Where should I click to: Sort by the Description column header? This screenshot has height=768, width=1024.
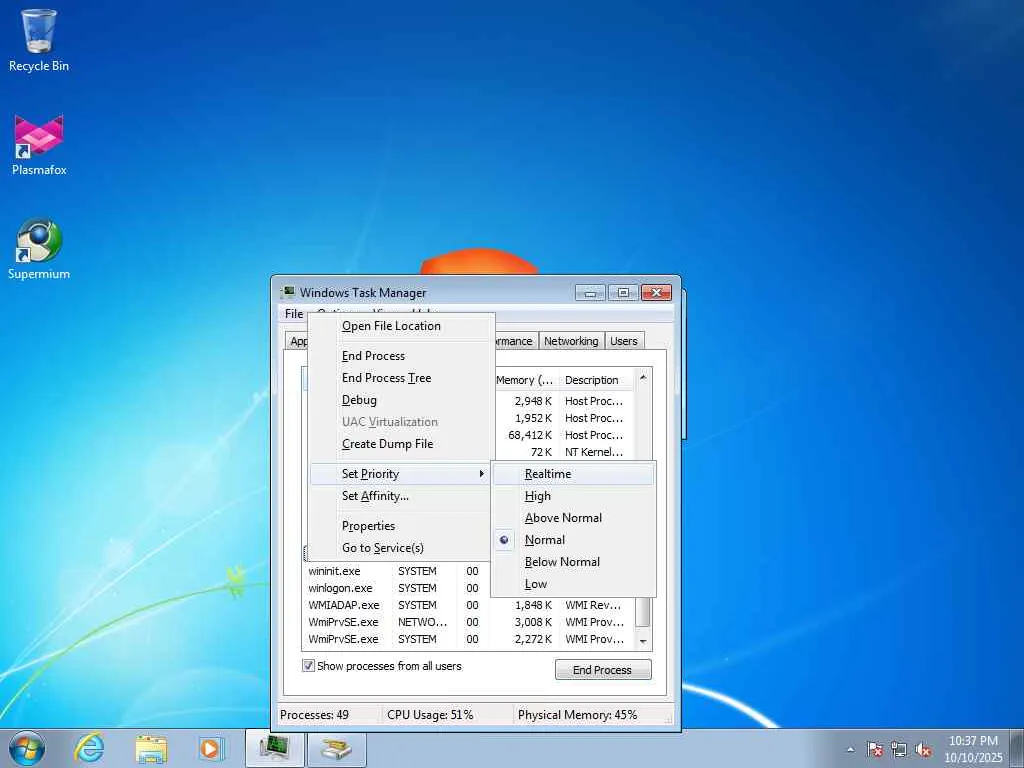pos(596,380)
